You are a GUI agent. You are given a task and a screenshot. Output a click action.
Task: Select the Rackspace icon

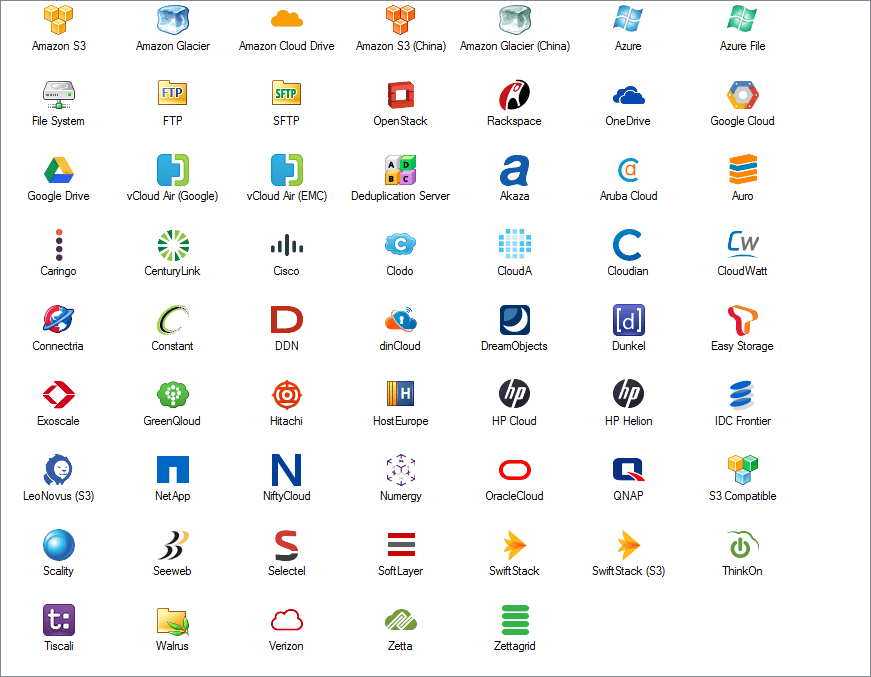point(514,94)
